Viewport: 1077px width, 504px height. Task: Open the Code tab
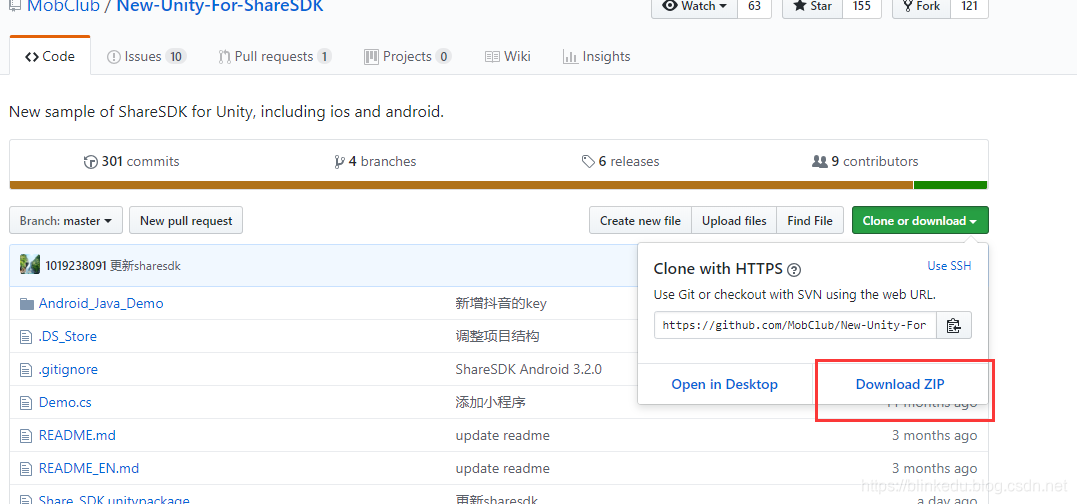pos(49,56)
